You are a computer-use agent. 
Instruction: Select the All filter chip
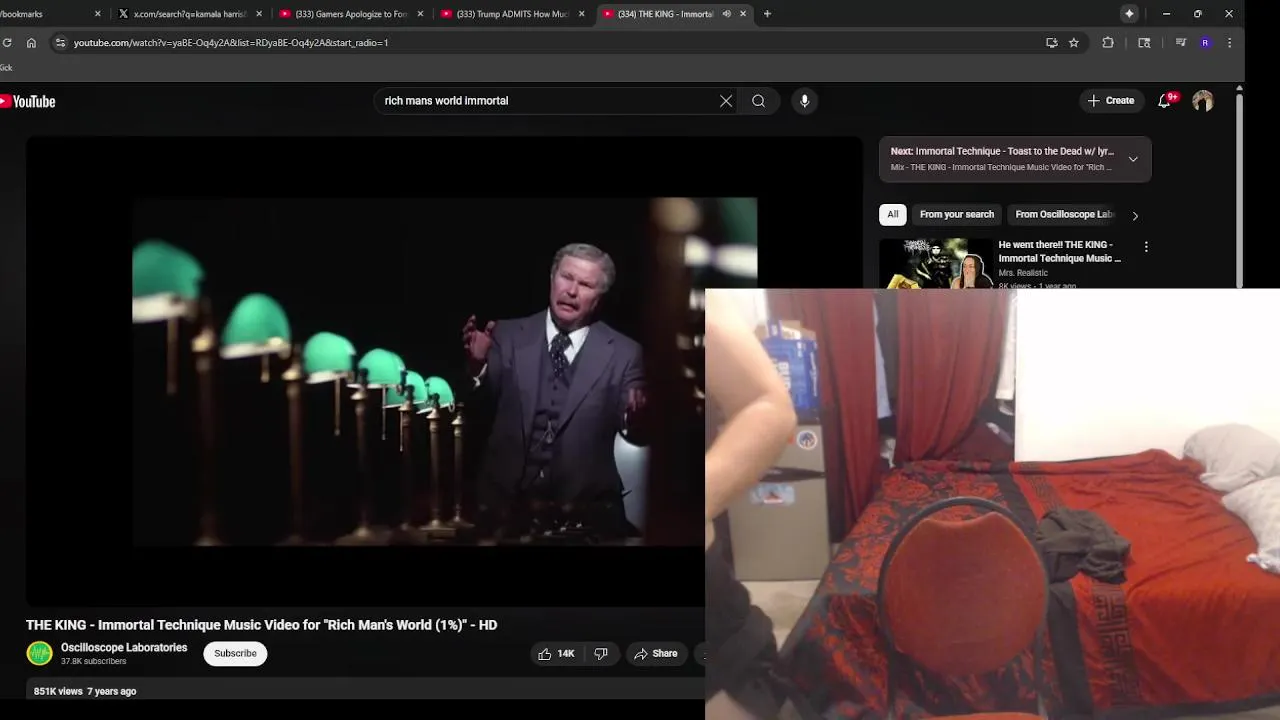892,215
